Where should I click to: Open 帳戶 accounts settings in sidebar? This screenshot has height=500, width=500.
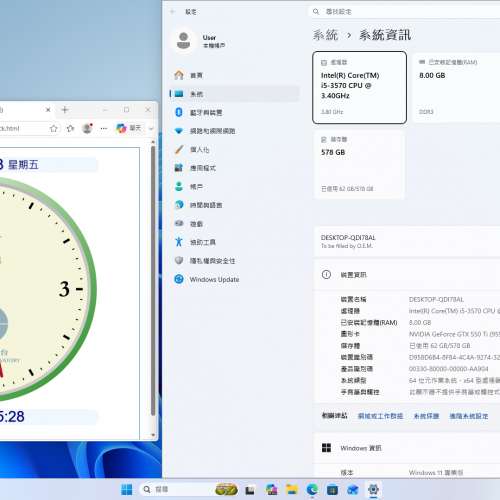(x=234, y=187)
